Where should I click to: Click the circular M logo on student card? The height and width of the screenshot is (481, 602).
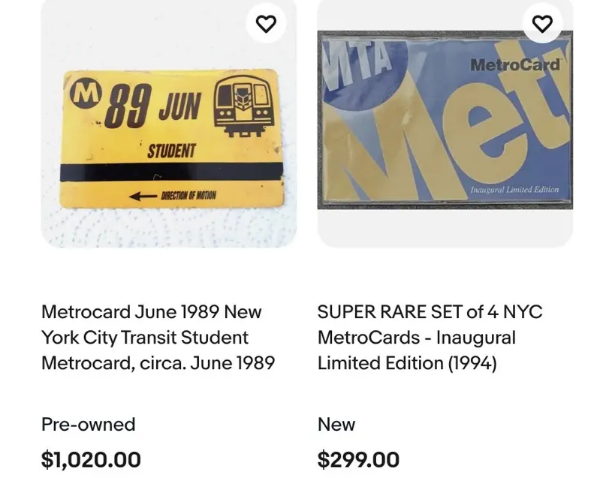[86, 95]
